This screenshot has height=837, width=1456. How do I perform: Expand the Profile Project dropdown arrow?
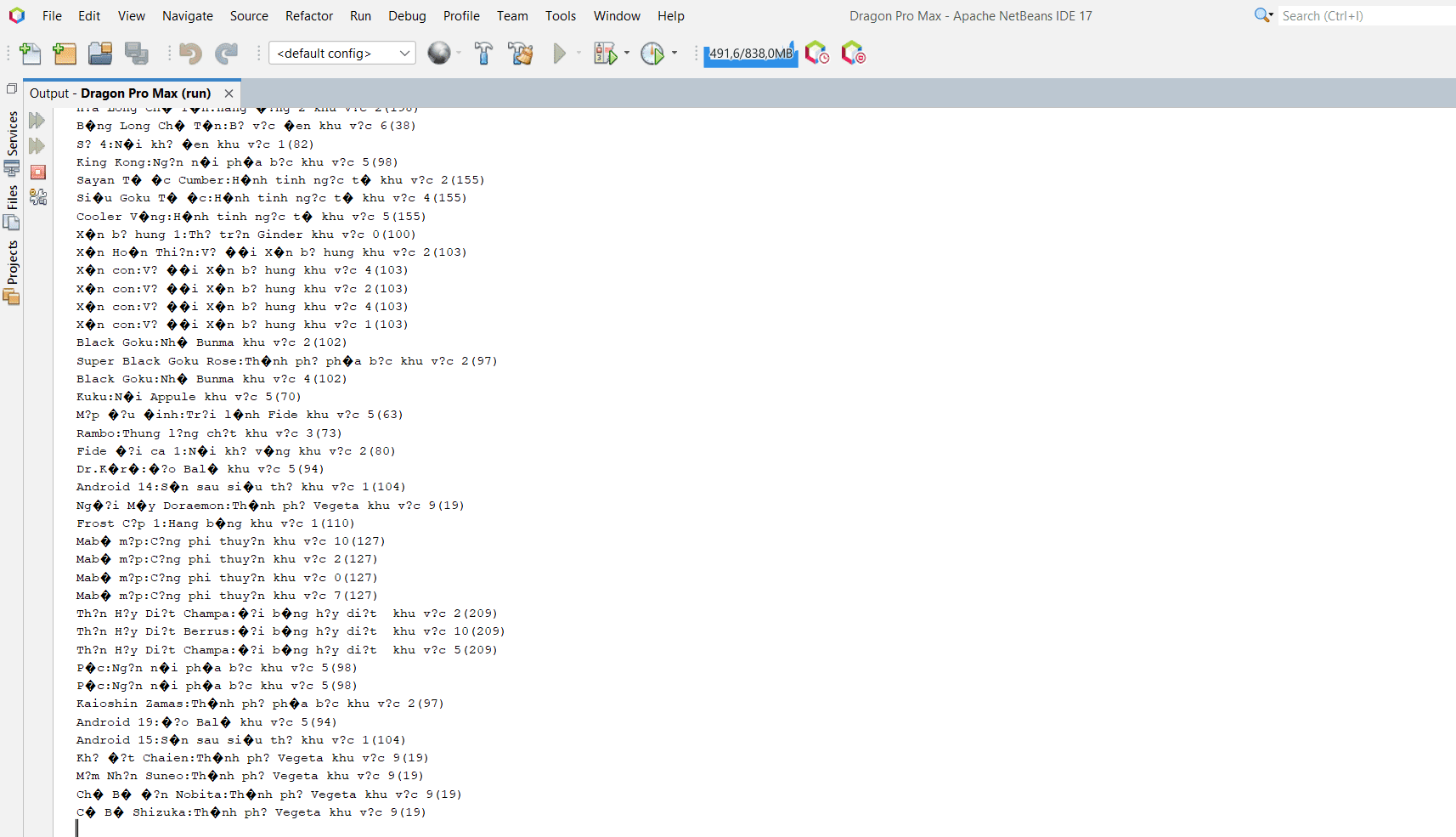tap(674, 53)
